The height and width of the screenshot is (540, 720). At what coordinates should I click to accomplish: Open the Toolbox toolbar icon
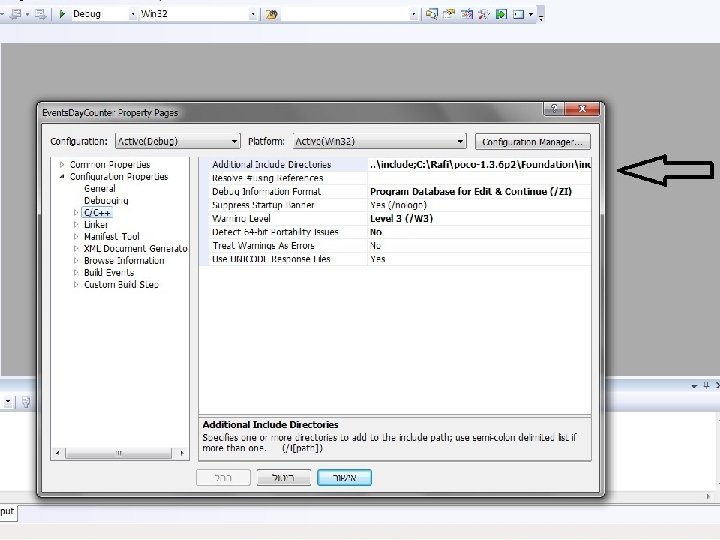pyautogui.click(x=484, y=14)
